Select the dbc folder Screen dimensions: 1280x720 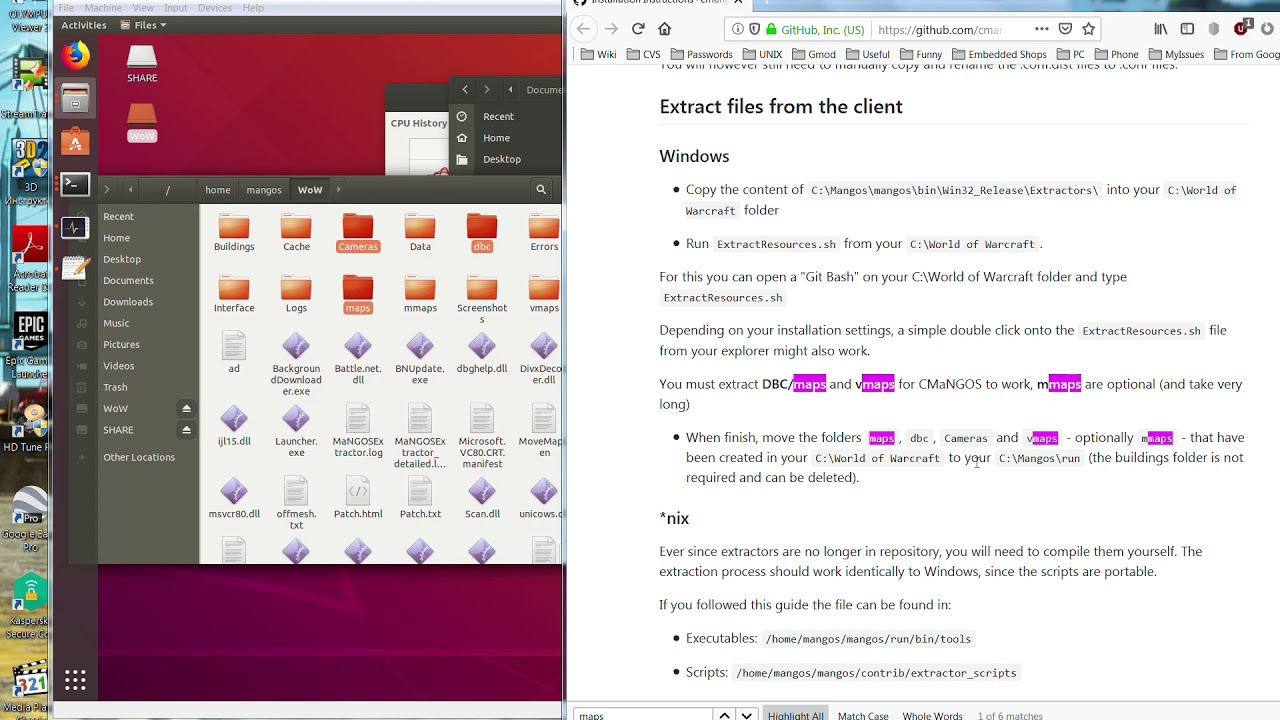482,233
